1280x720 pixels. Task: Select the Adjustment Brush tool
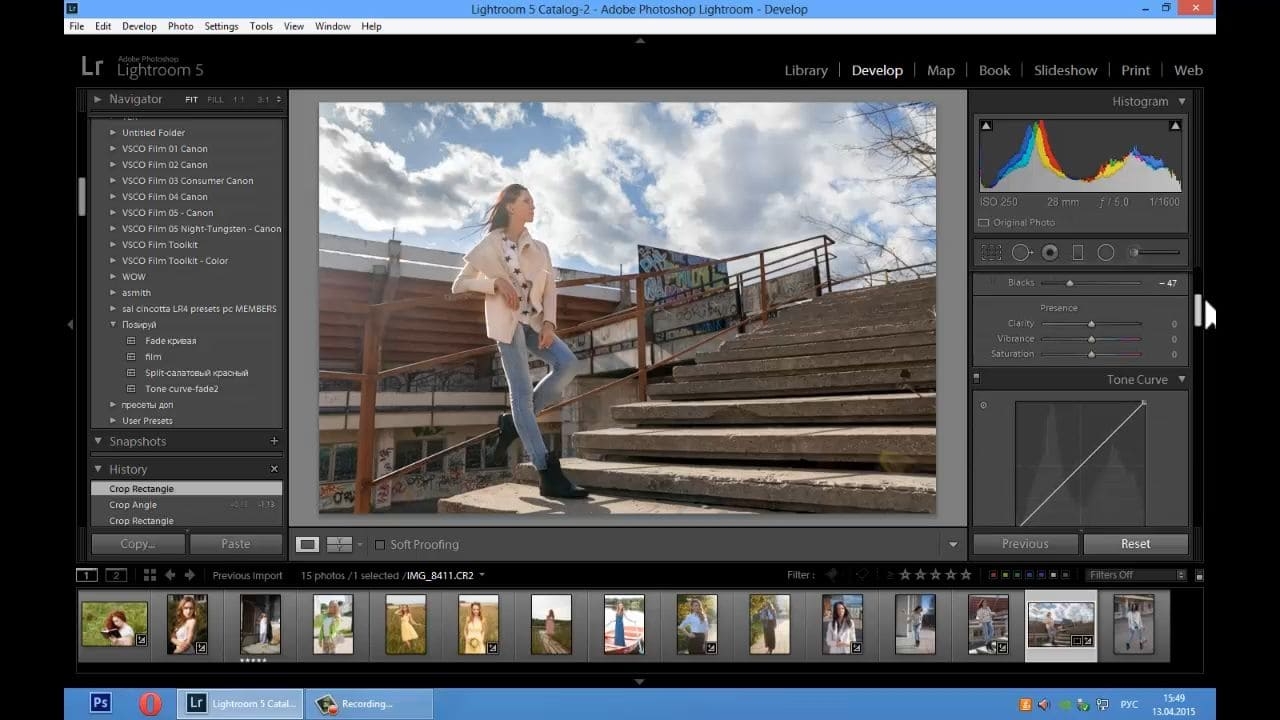tap(1155, 252)
